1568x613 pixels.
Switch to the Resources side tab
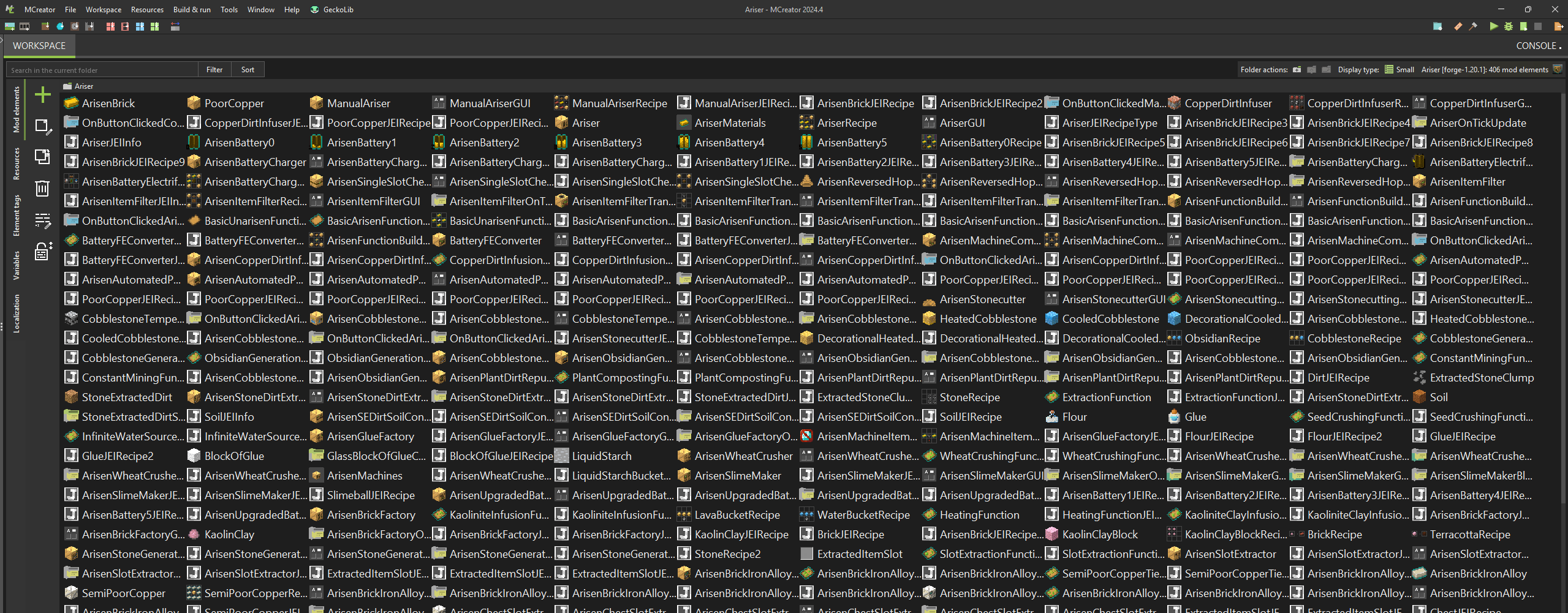17,164
